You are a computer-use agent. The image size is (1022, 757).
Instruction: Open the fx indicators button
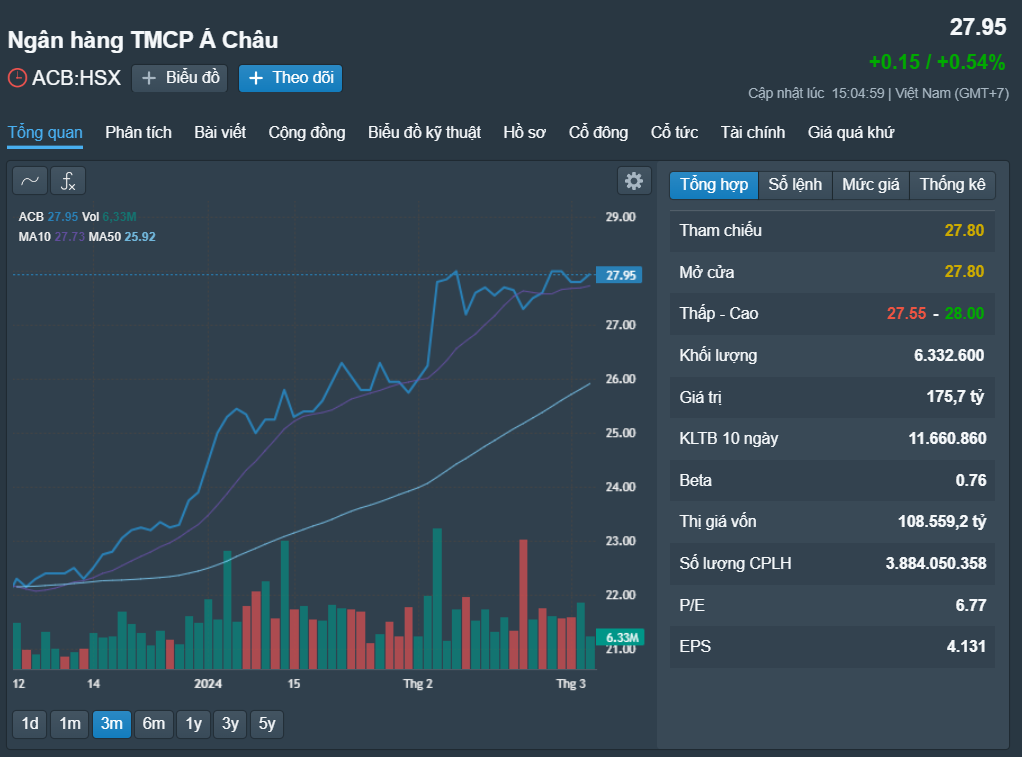coord(68,181)
